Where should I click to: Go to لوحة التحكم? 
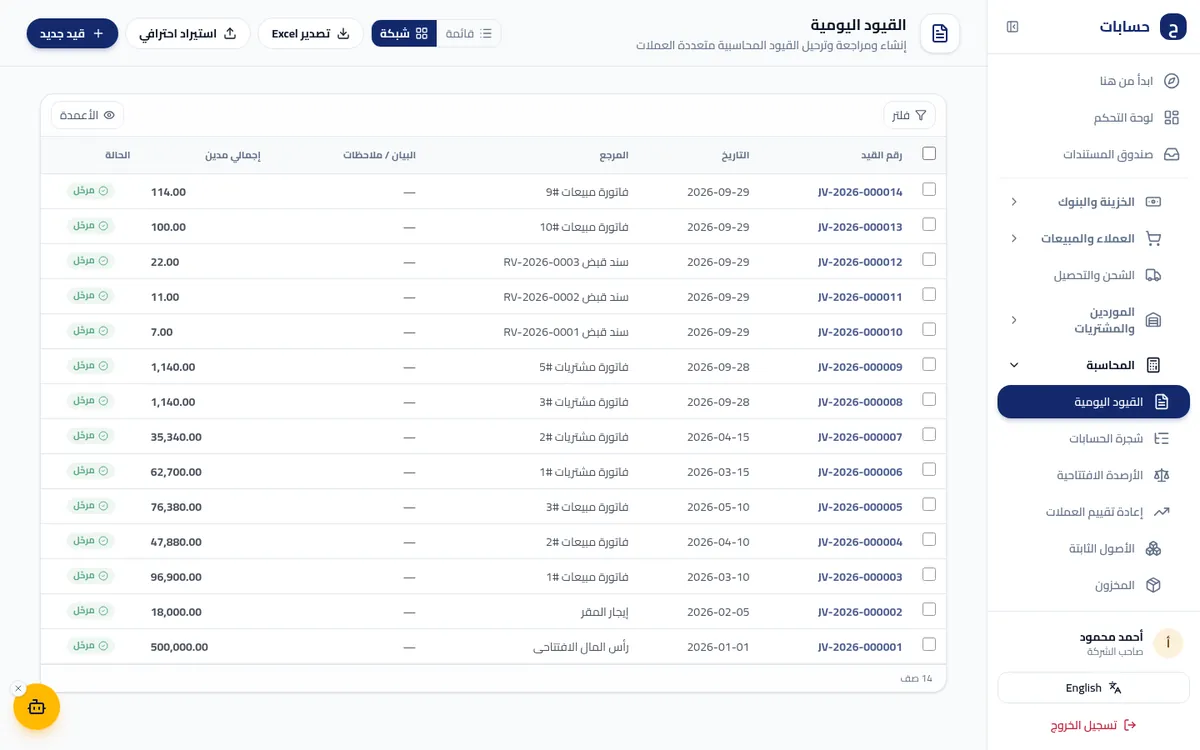tap(1093, 118)
